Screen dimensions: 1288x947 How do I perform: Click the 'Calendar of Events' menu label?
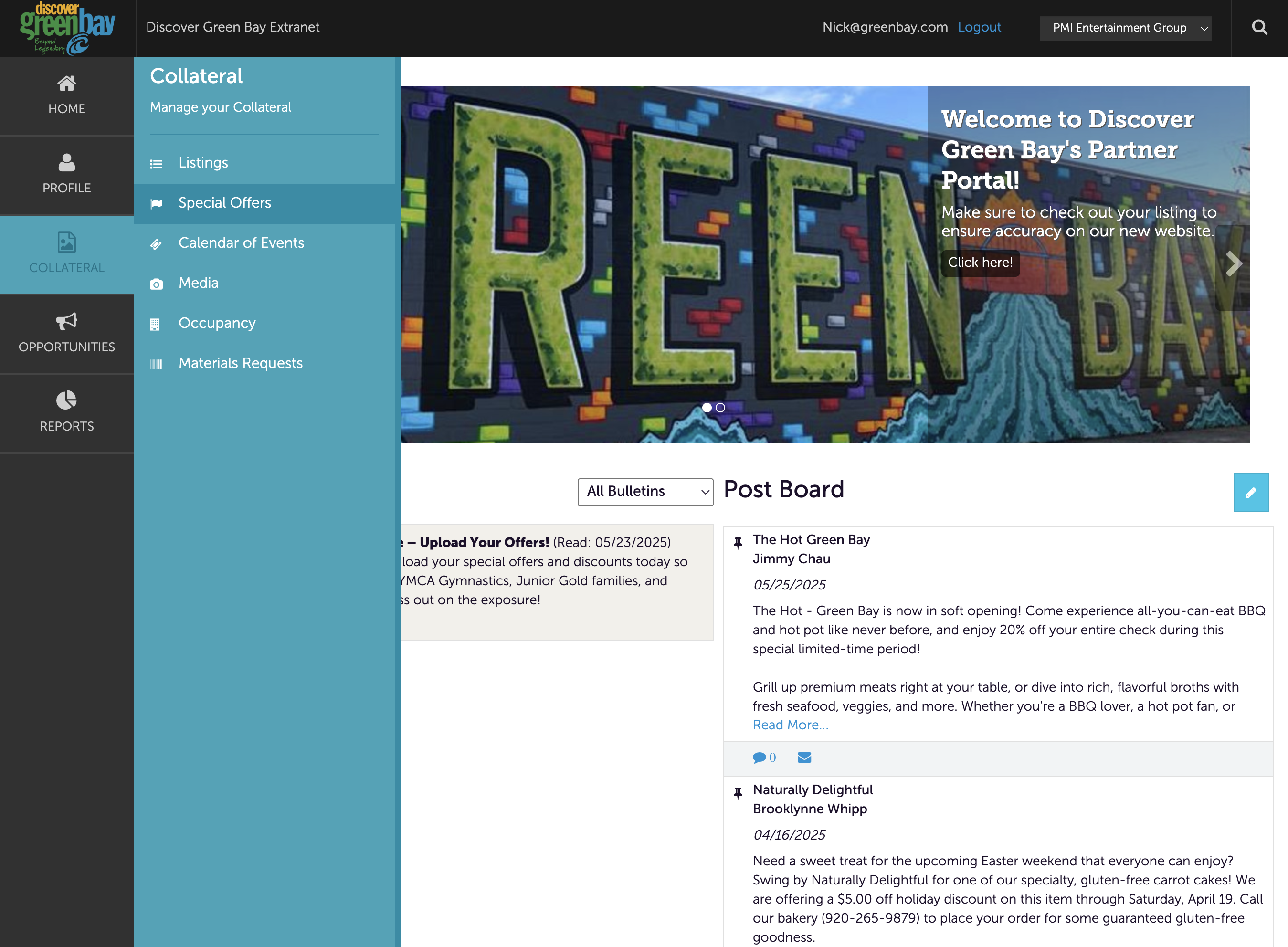tap(241, 243)
